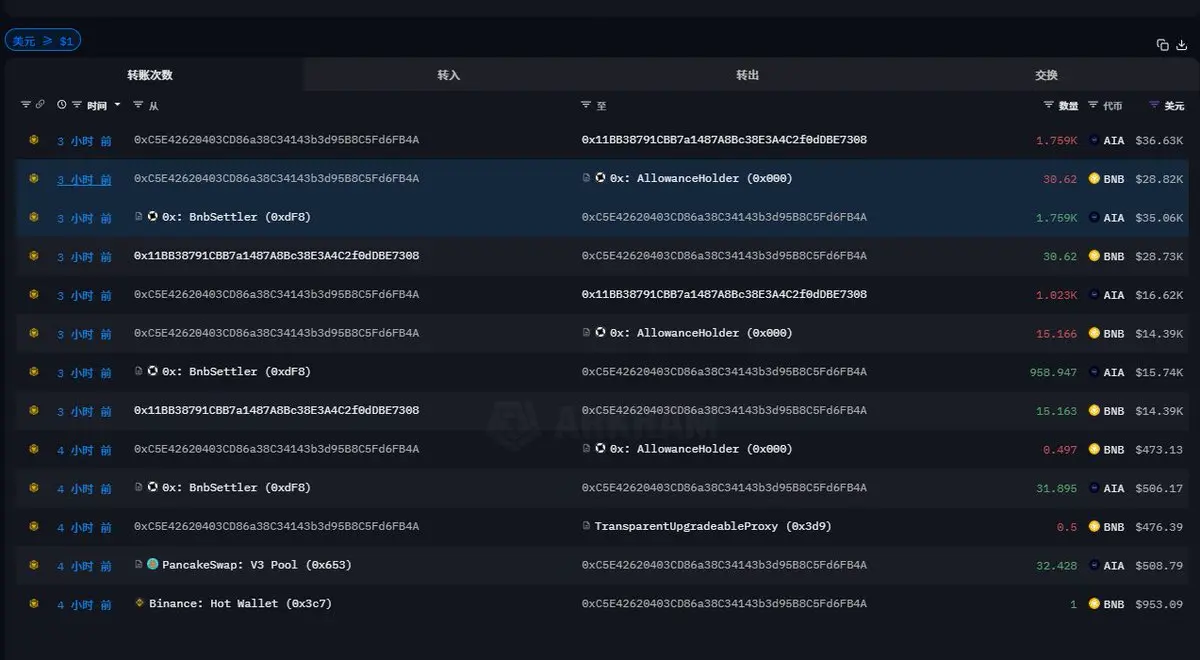
Task: Open Binance: Hot Wallet (0x3c7) entity
Action: coord(241,604)
